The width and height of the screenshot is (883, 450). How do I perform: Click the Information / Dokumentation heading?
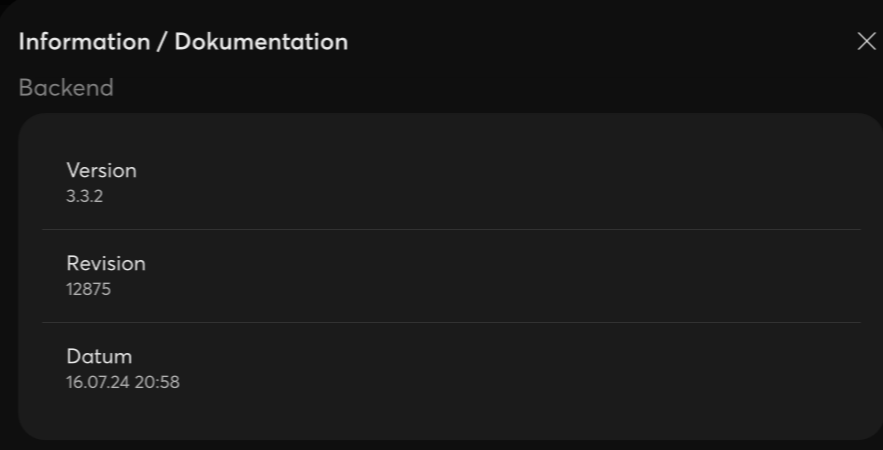[x=183, y=42]
